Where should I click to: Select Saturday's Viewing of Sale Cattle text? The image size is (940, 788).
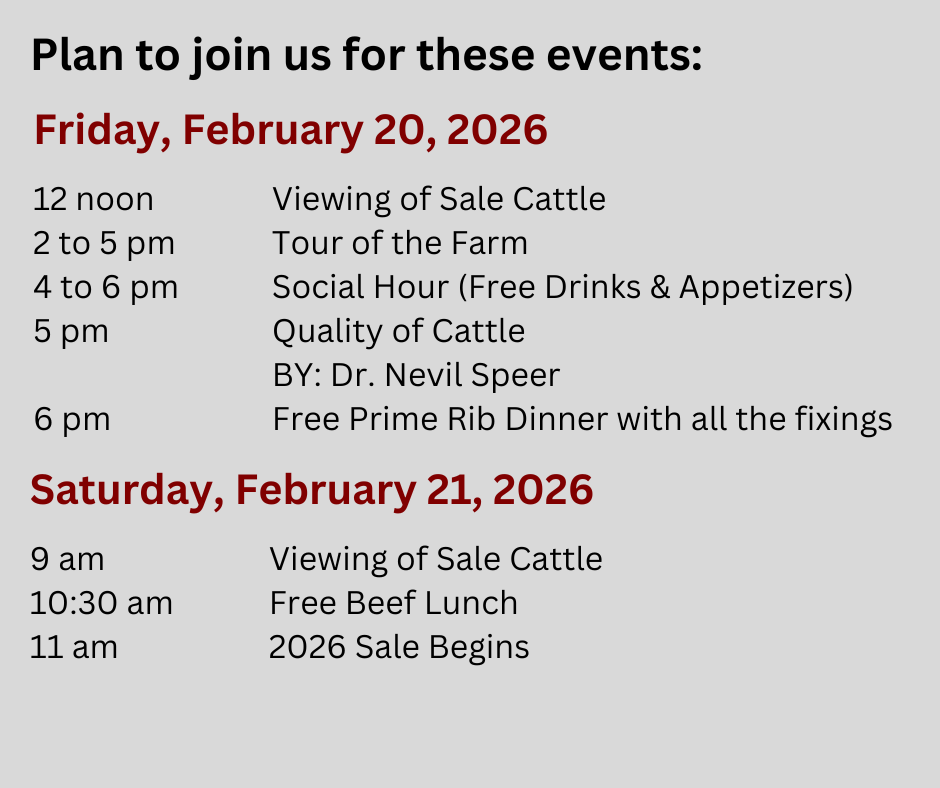click(x=436, y=559)
